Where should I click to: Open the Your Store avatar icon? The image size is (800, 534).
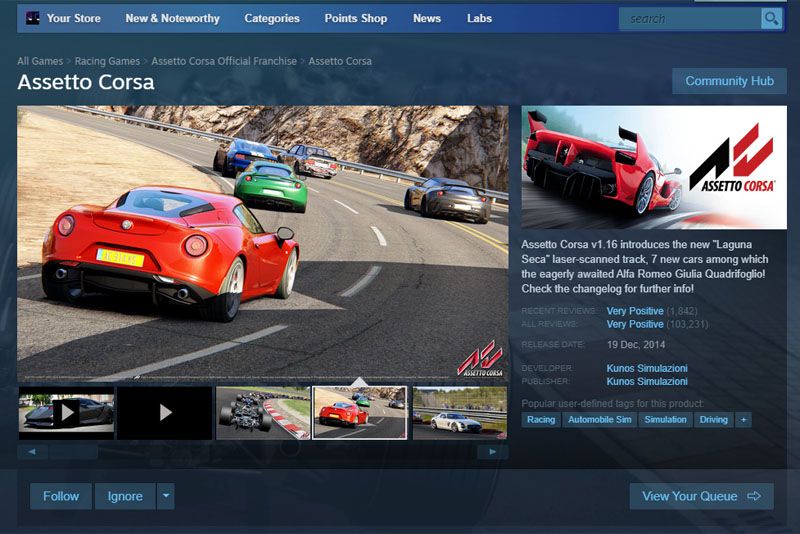pyautogui.click(x=33, y=18)
